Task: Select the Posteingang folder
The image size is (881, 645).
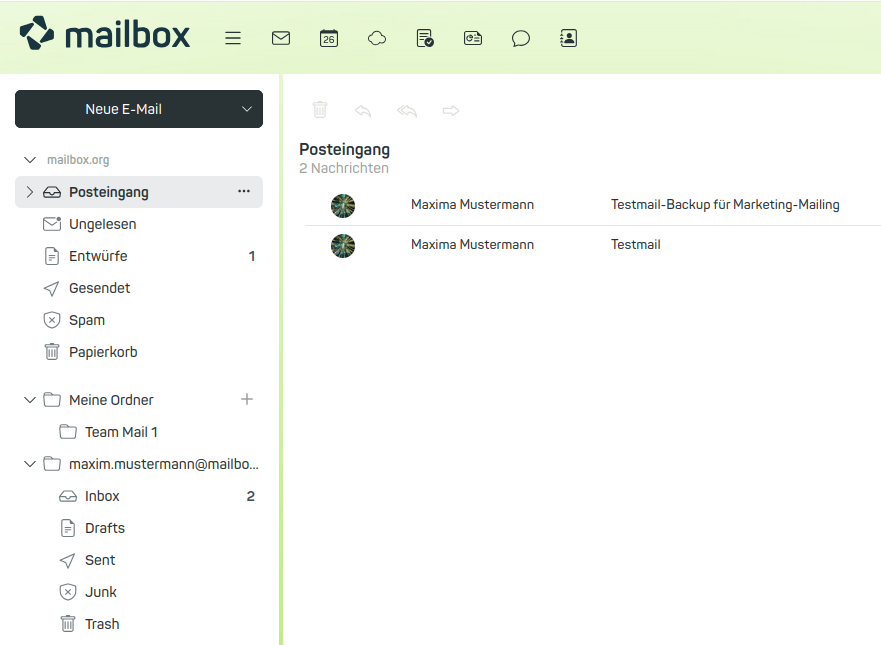Action: (x=139, y=192)
